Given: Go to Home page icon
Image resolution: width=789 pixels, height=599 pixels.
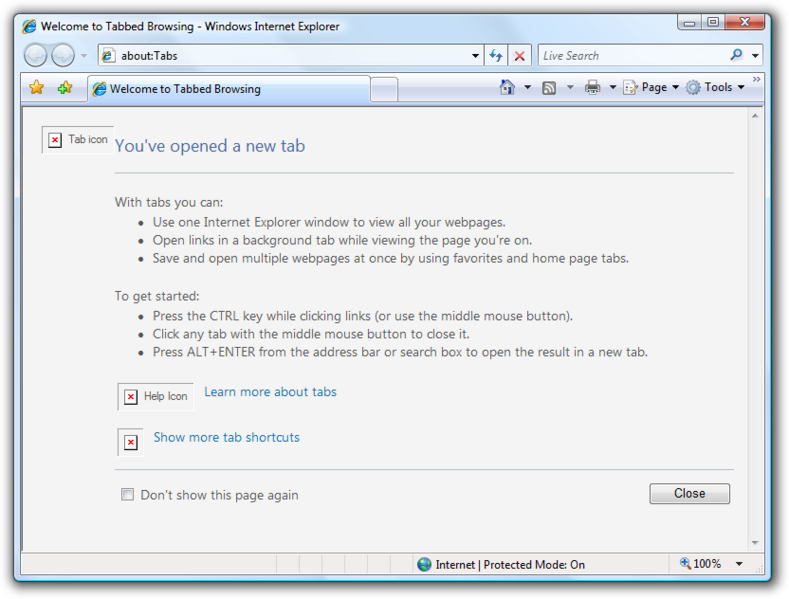Looking at the screenshot, I should [x=507, y=87].
